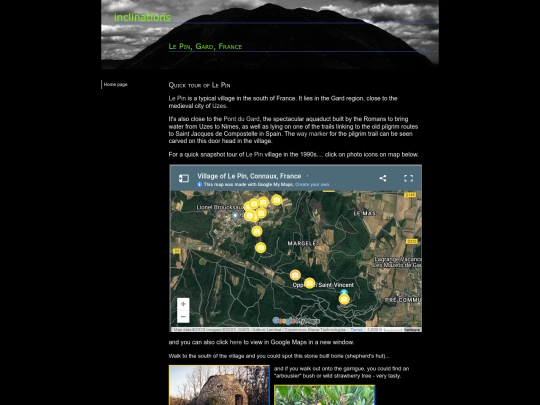Open the isolated camera marker northeast of the village cluster

pyautogui.click(x=277, y=200)
